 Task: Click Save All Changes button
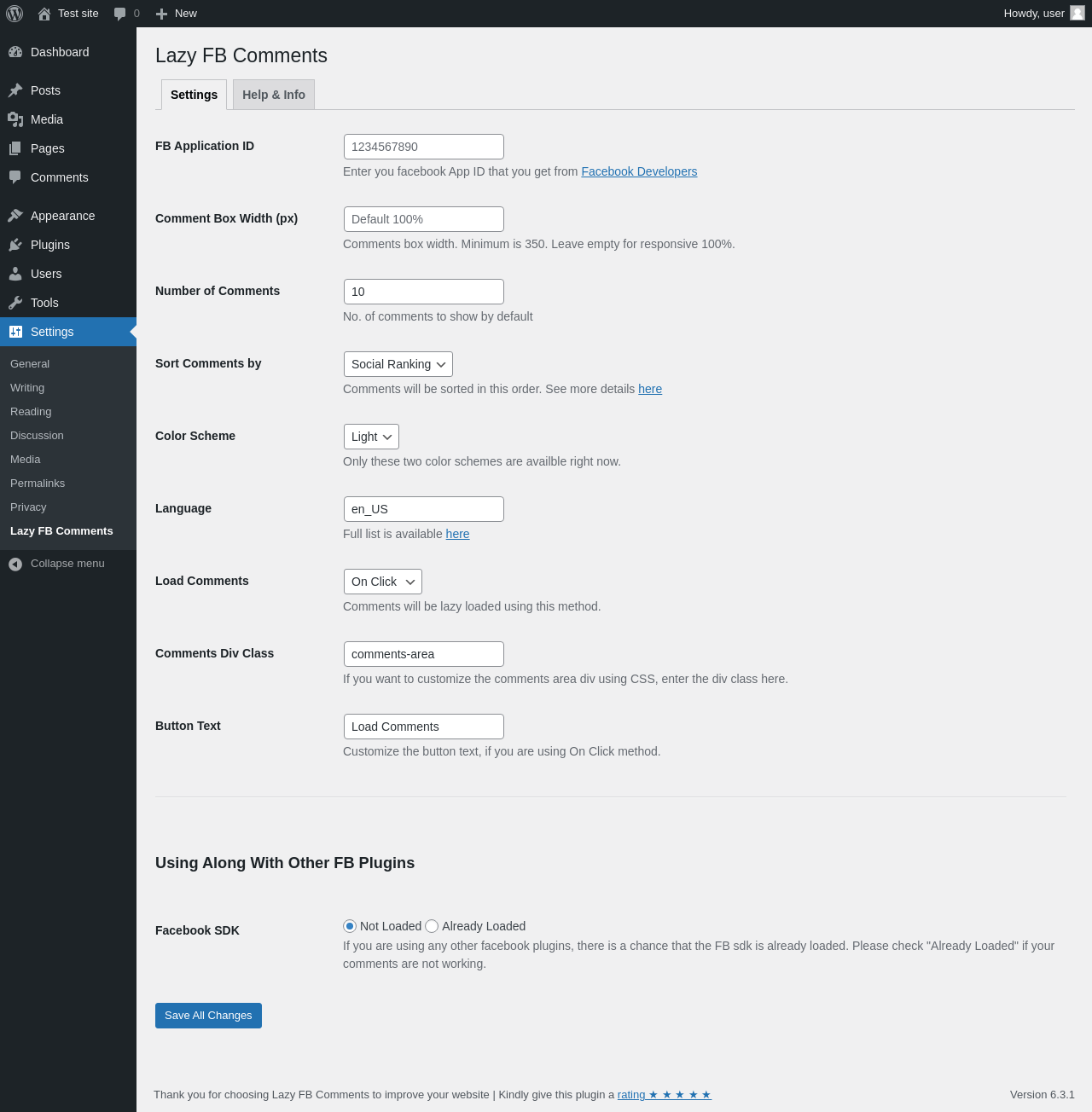pyautogui.click(x=208, y=1016)
